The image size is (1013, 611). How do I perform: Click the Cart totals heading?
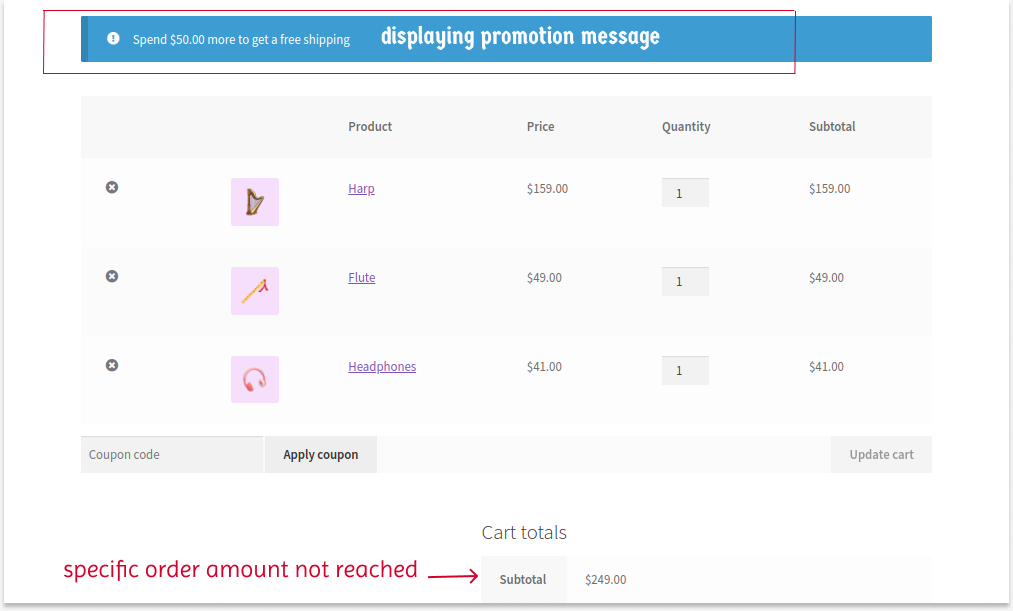click(x=524, y=532)
